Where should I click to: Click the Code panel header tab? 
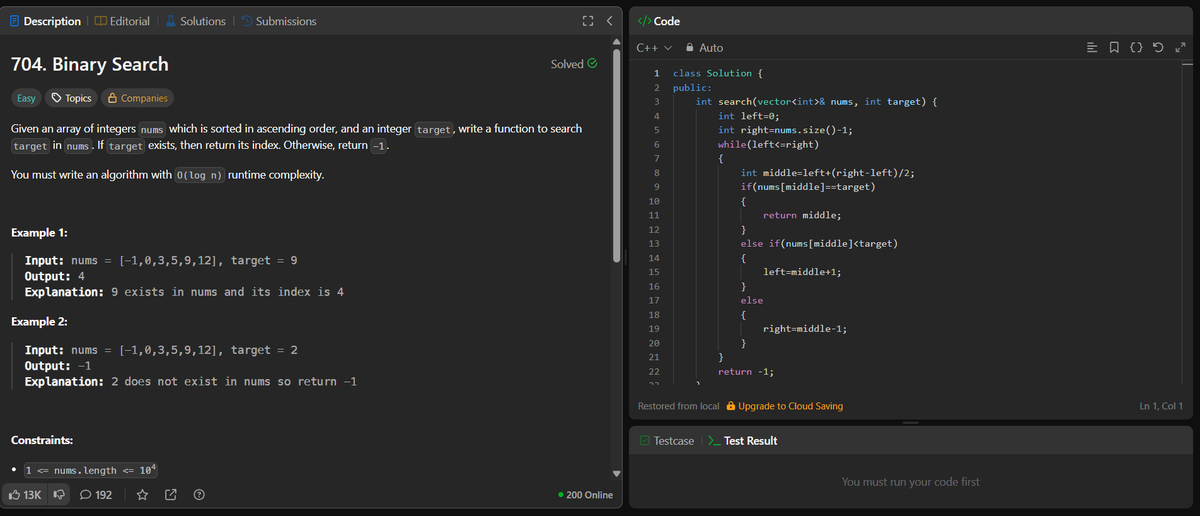[x=659, y=21]
